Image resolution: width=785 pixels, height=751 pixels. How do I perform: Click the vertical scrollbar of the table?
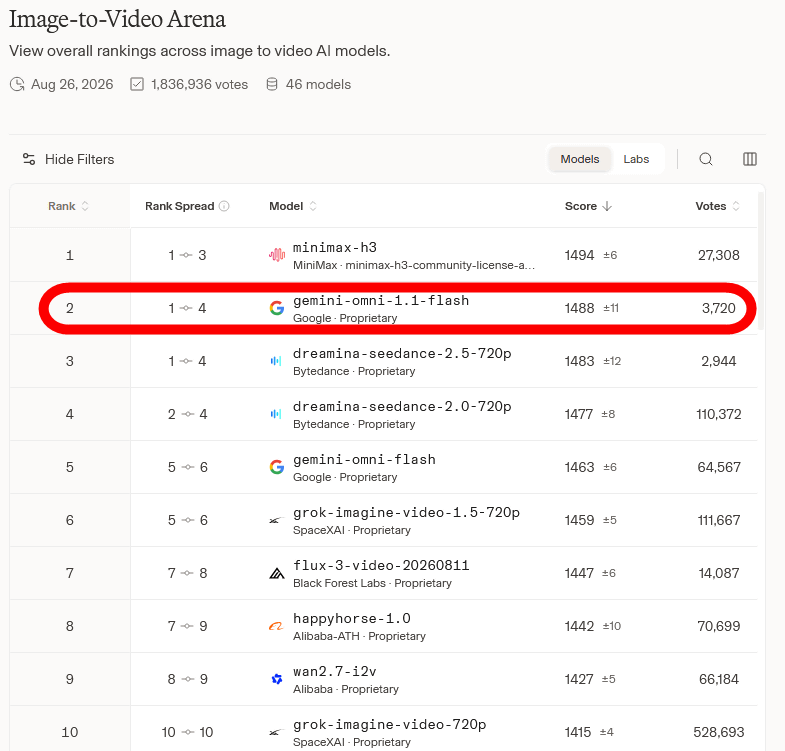(x=761, y=260)
